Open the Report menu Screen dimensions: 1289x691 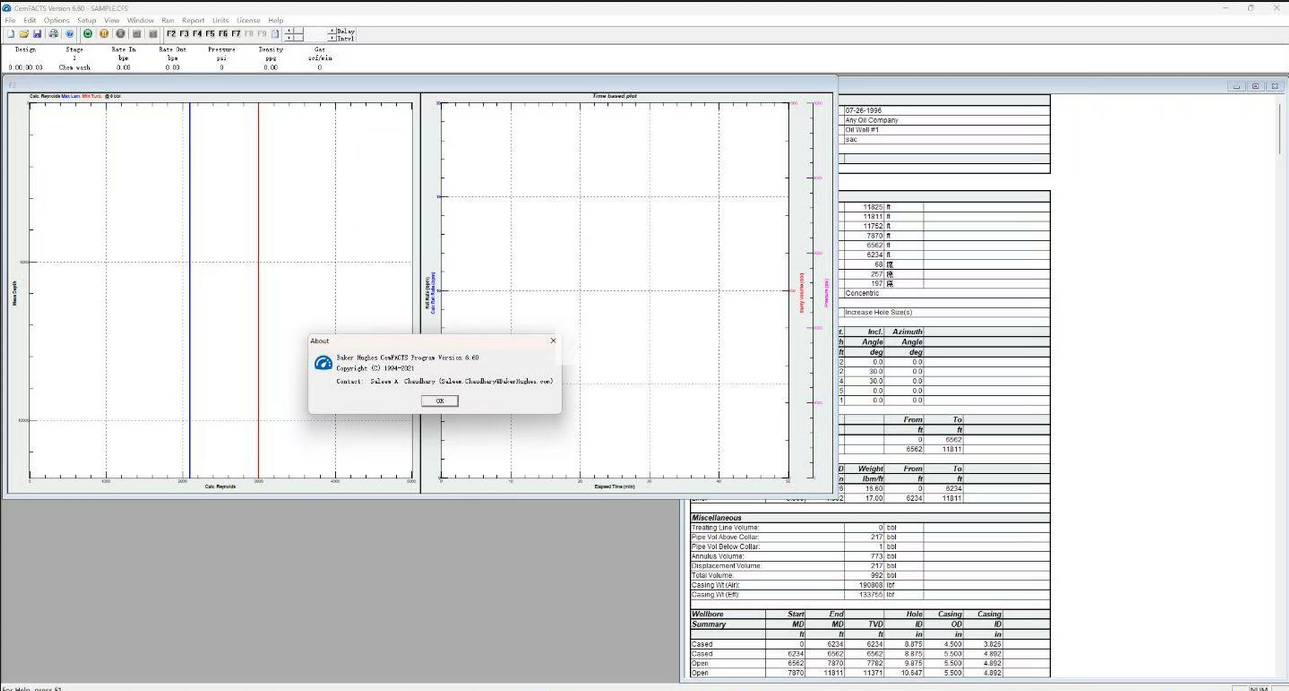193,20
